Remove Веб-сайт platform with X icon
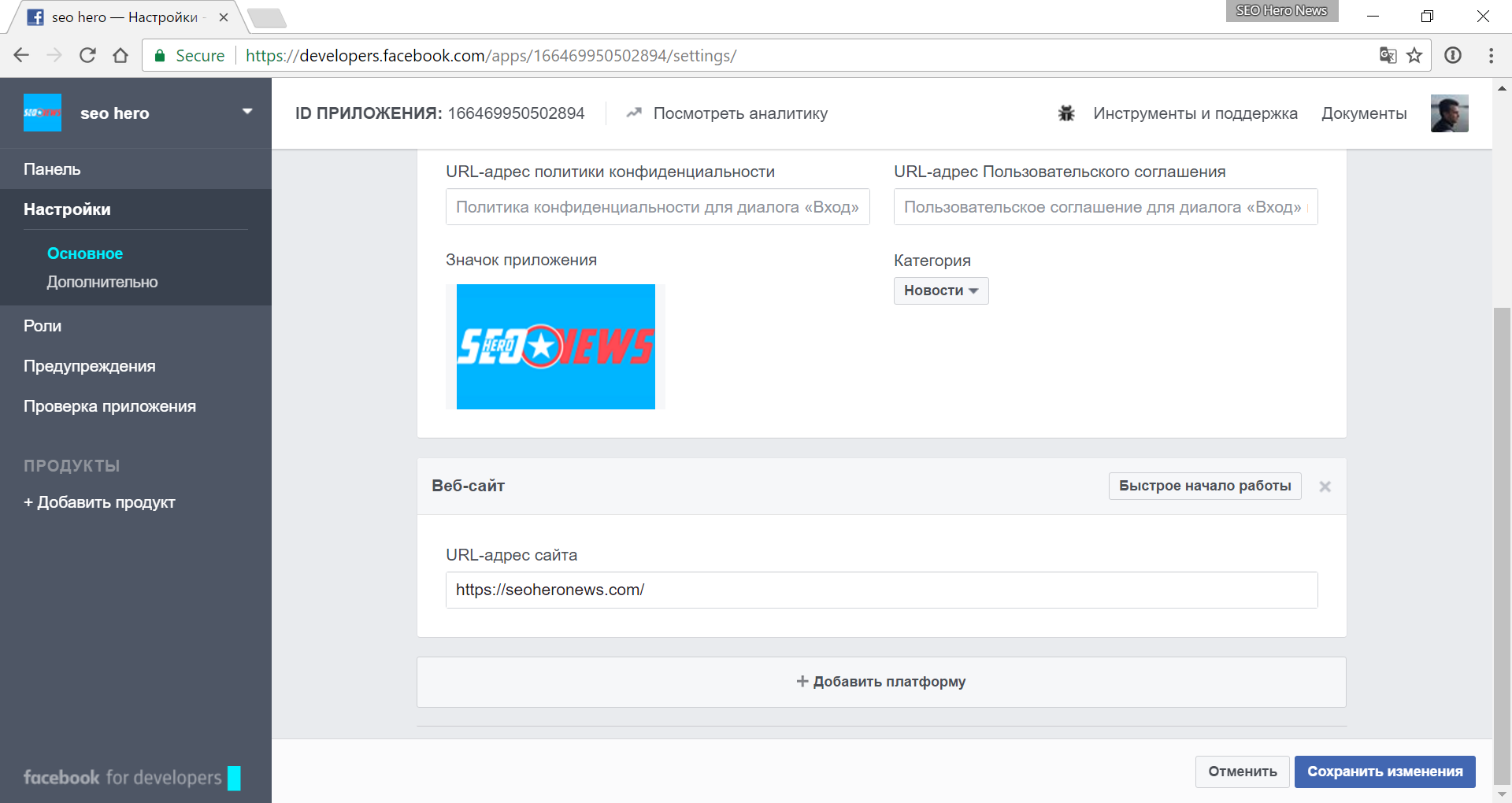The width and height of the screenshot is (1512, 803). (x=1325, y=487)
